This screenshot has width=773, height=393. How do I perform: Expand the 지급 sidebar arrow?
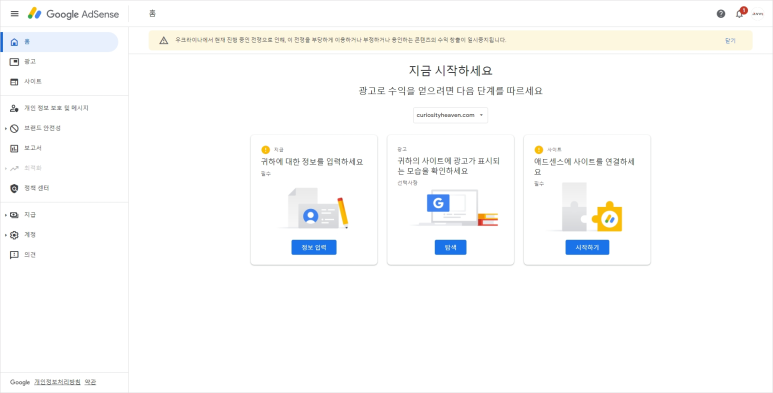point(6,215)
